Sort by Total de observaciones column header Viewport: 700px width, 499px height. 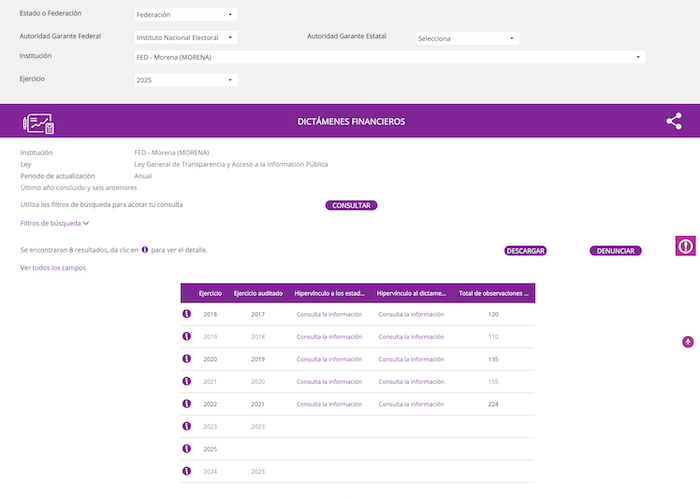[494, 293]
